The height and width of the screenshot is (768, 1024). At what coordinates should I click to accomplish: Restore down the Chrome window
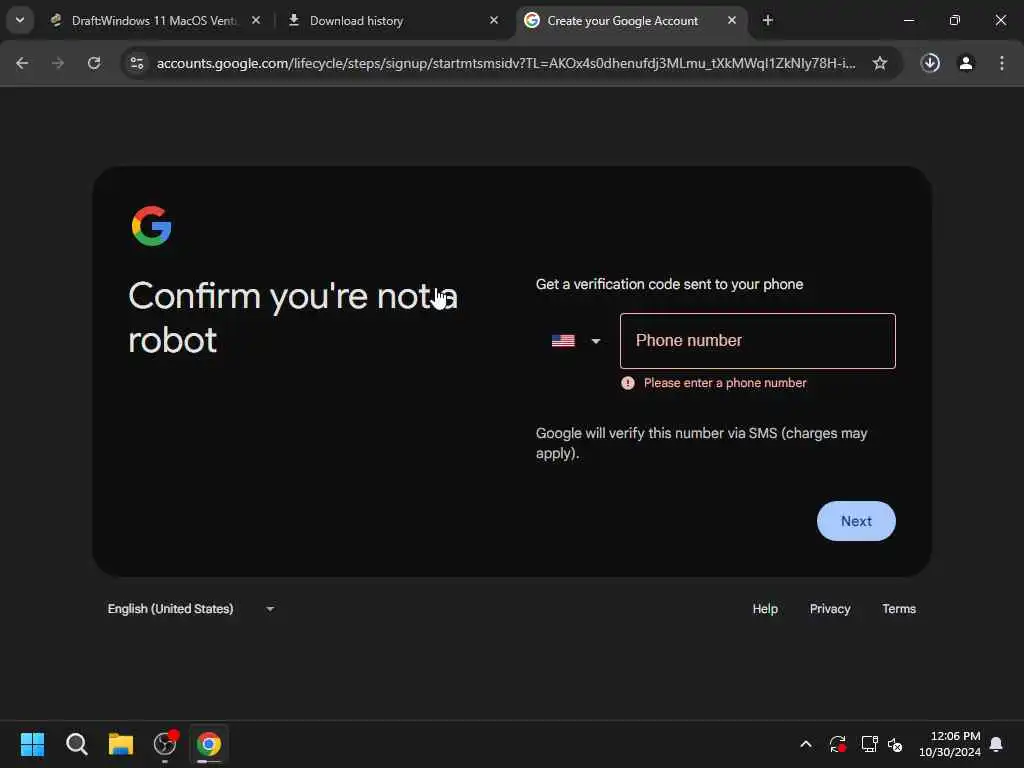(x=955, y=20)
